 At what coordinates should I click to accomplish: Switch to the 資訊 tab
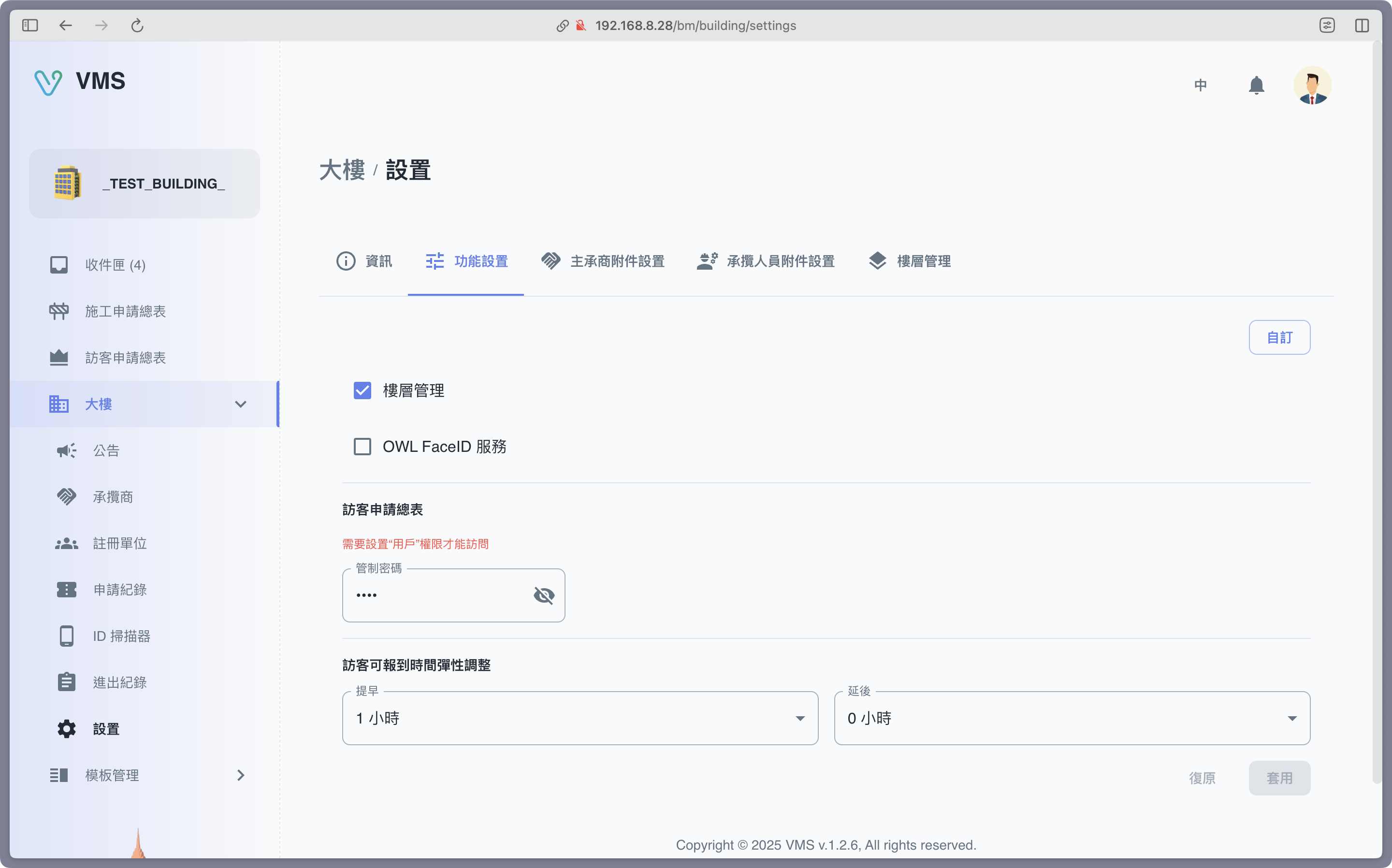coord(364,261)
